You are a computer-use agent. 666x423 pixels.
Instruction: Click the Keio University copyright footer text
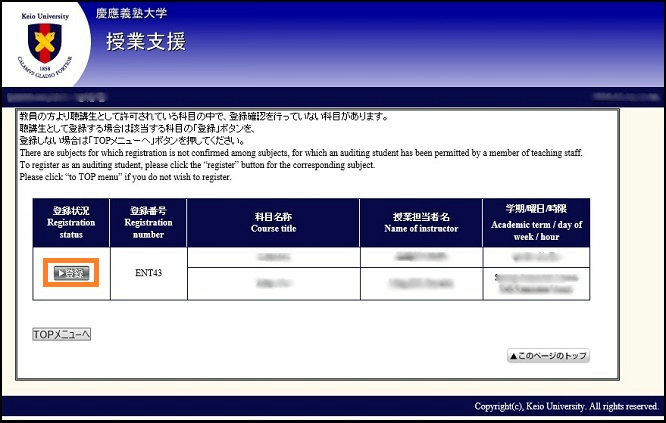[x=566, y=406]
